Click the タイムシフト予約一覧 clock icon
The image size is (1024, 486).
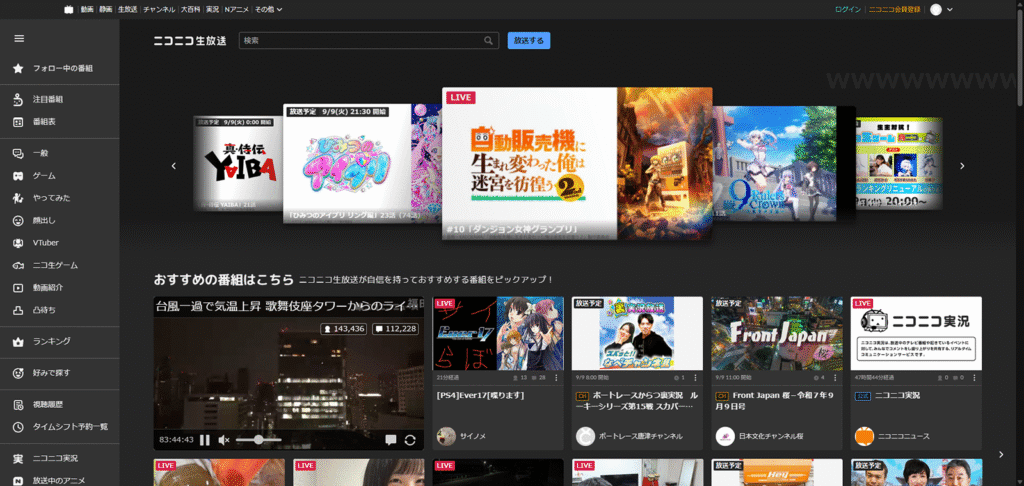click(18, 427)
